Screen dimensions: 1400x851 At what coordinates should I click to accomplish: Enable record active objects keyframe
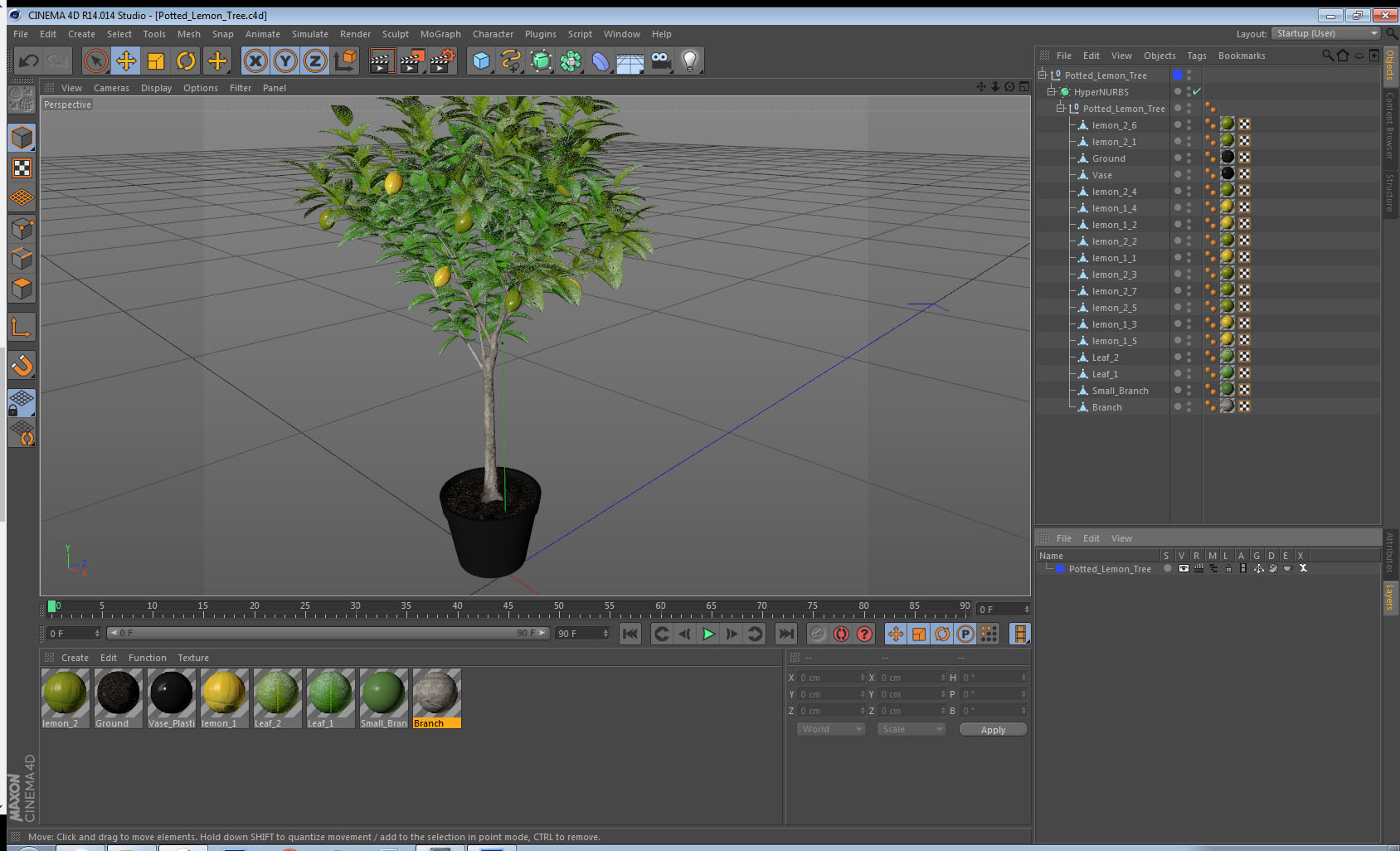pyautogui.click(x=818, y=634)
